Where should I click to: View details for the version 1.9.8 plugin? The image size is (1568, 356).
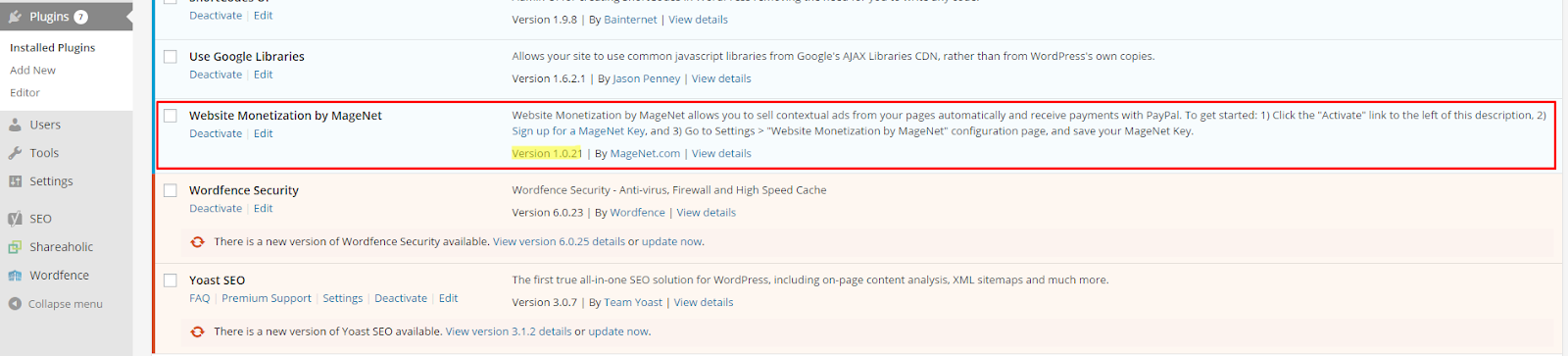click(x=699, y=20)
